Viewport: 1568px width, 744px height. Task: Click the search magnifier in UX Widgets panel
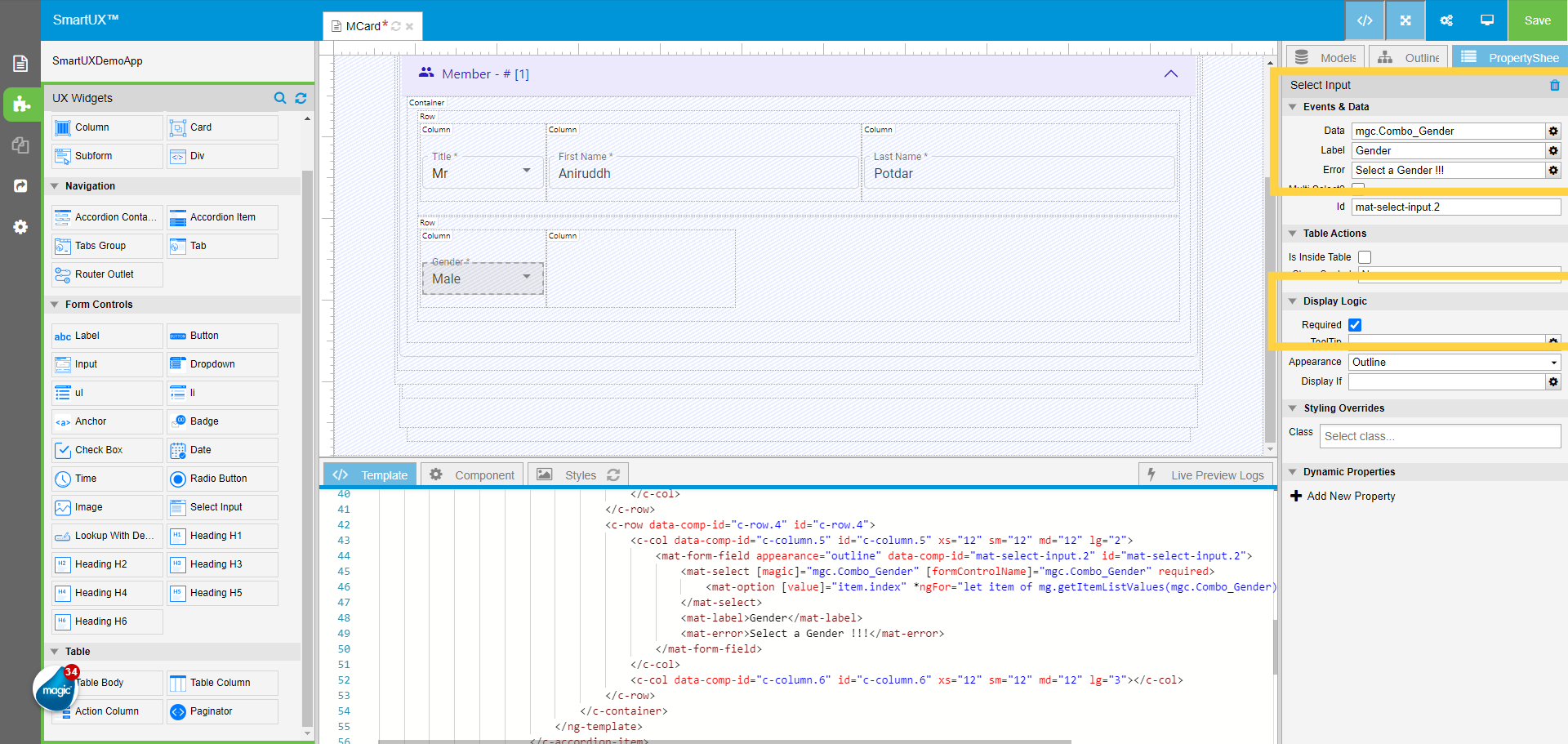click(280, 98)
